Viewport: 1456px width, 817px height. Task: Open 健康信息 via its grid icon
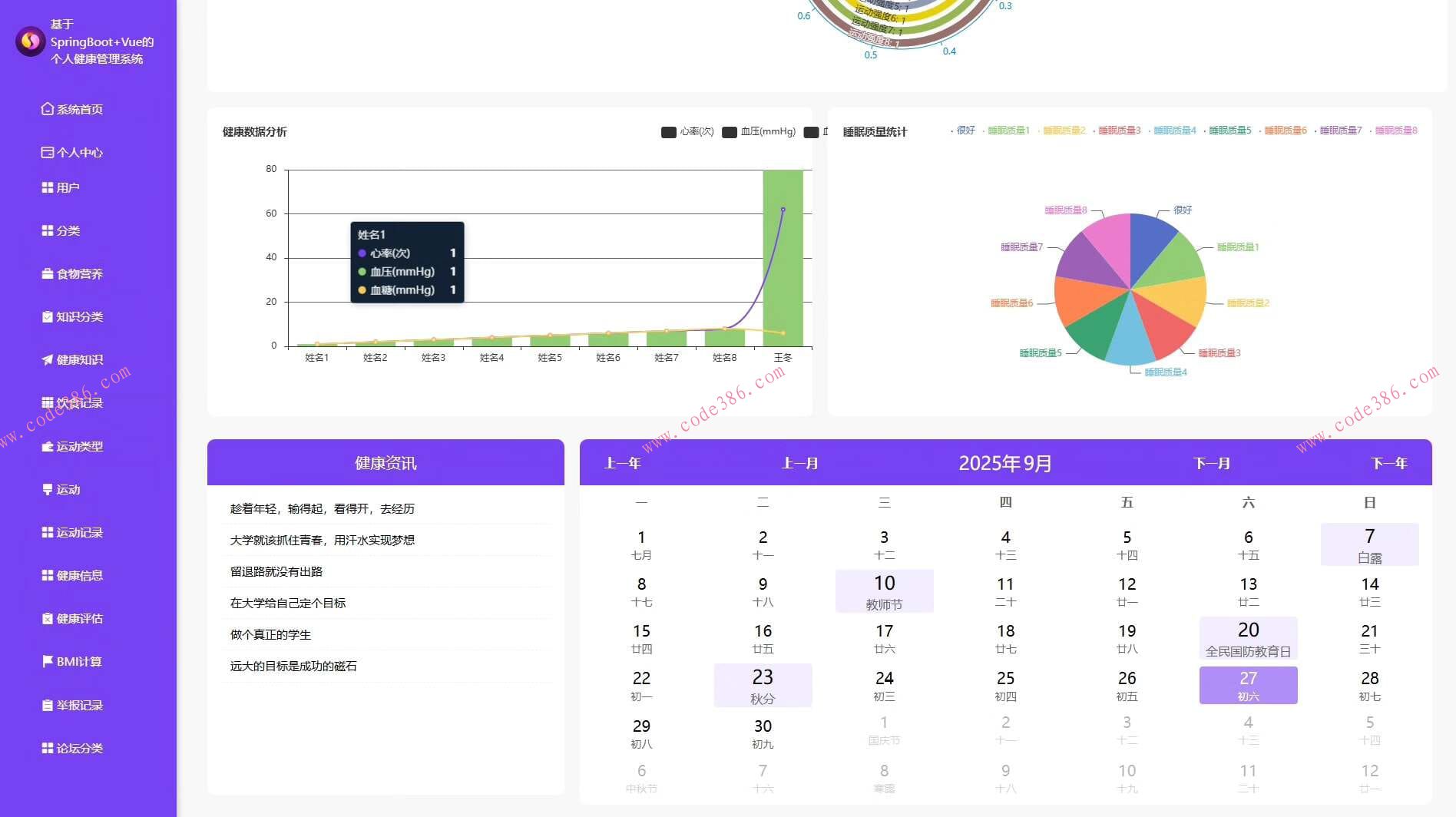coord(48,575)
